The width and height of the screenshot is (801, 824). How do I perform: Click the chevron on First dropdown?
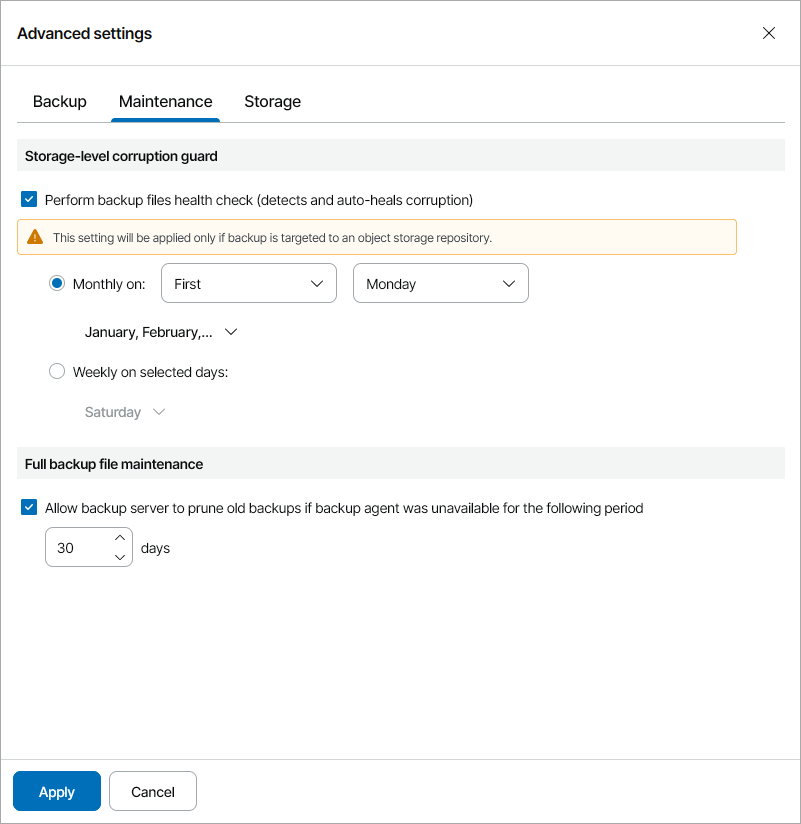tap(317, 284)
